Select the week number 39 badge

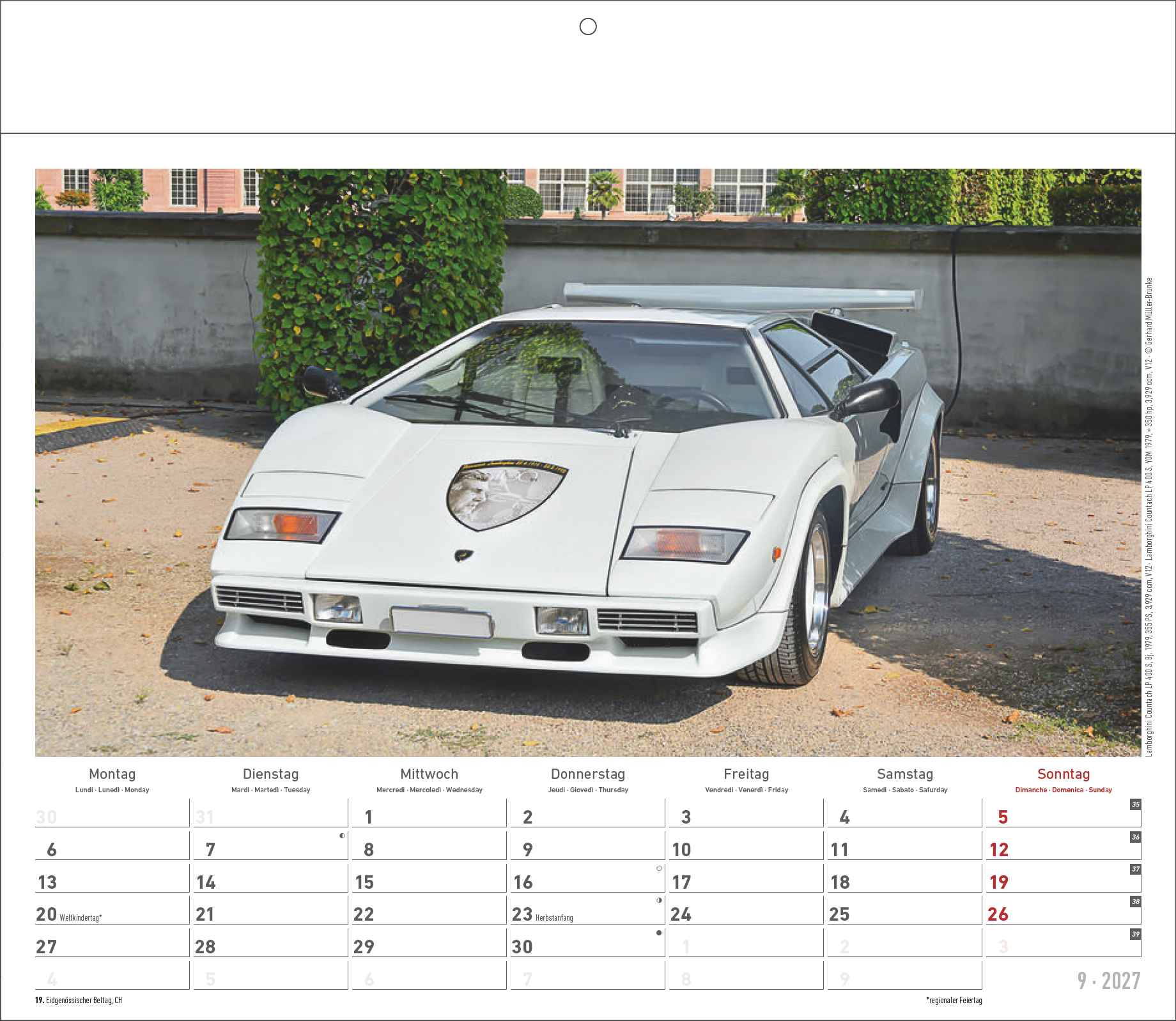pos(1136,933)
